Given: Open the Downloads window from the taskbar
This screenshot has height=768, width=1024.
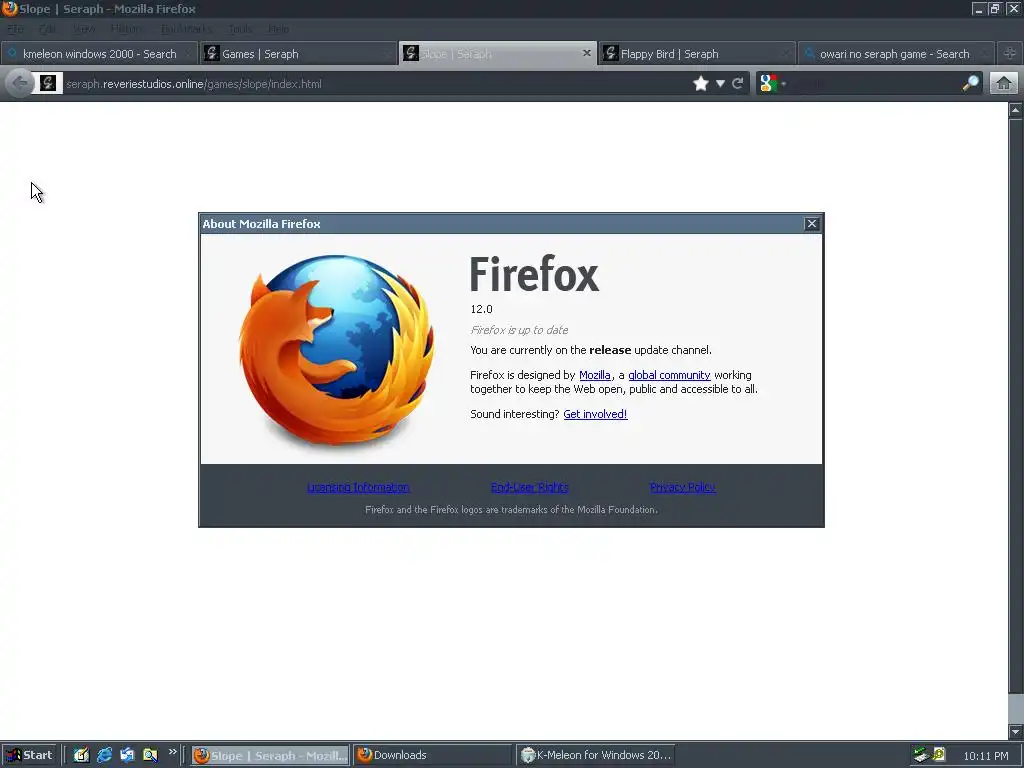Looking at the screenshot, I should pos(432,755).
